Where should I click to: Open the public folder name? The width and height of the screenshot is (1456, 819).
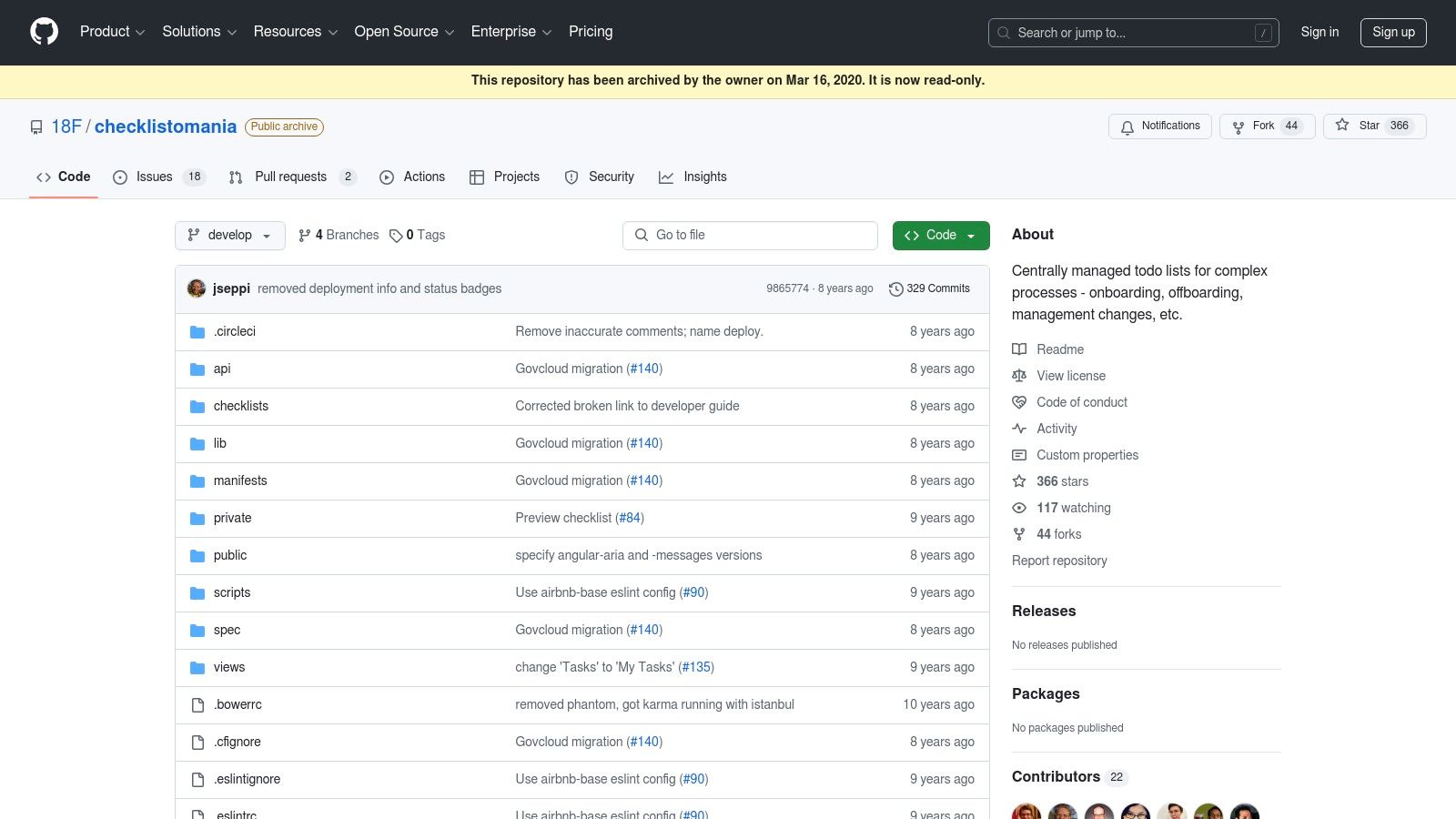point(230,556)
